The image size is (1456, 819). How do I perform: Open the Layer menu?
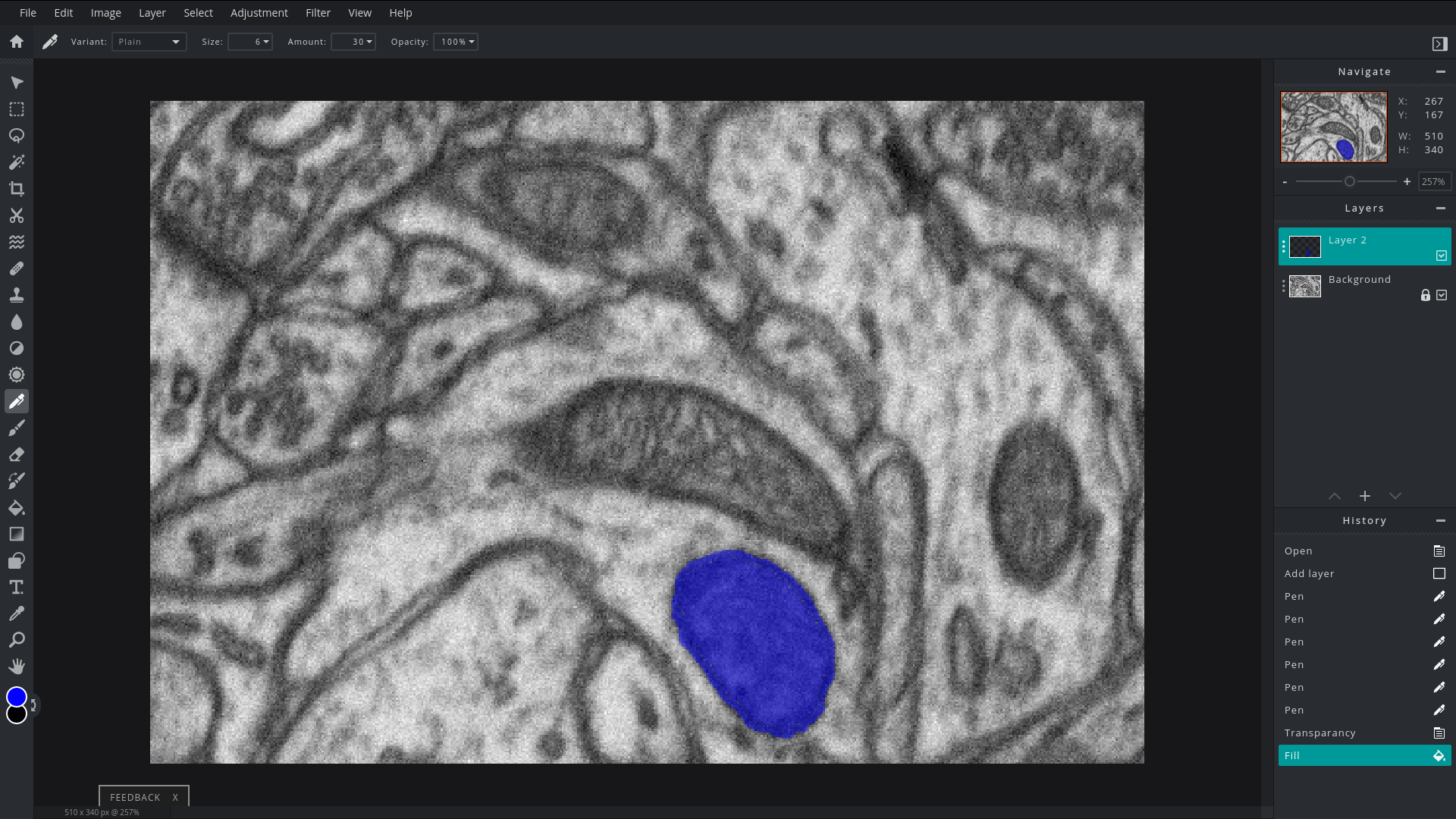tap(152, 13)
